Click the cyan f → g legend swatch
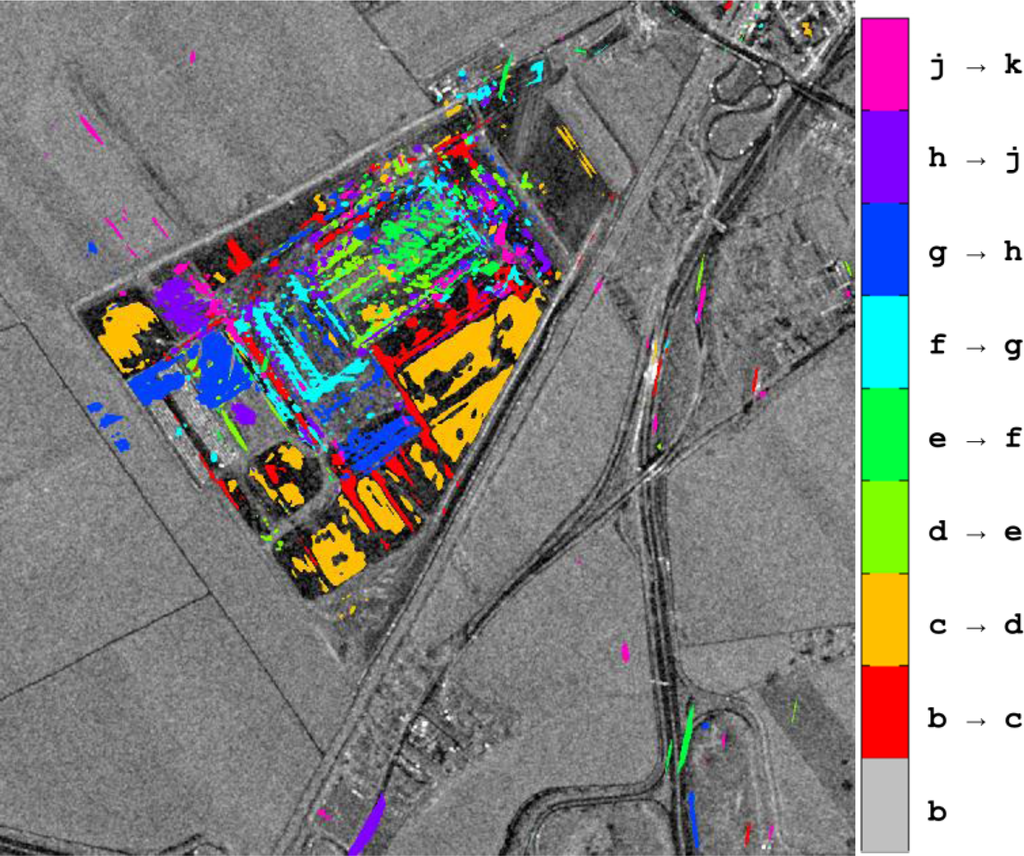This screenshot has height=856, width=1024. point(885,342)
